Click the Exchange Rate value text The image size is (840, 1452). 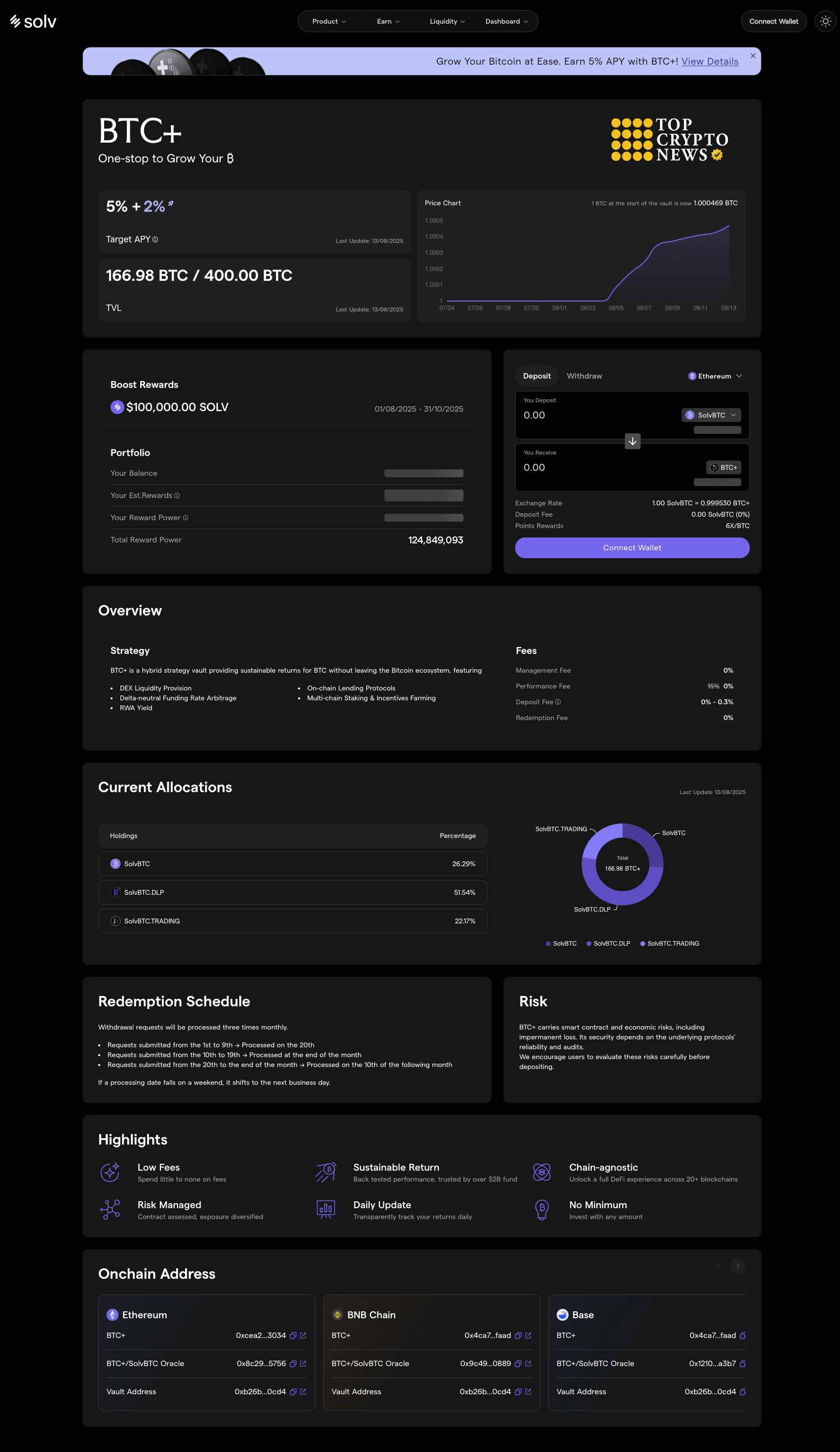coord(701,503)
